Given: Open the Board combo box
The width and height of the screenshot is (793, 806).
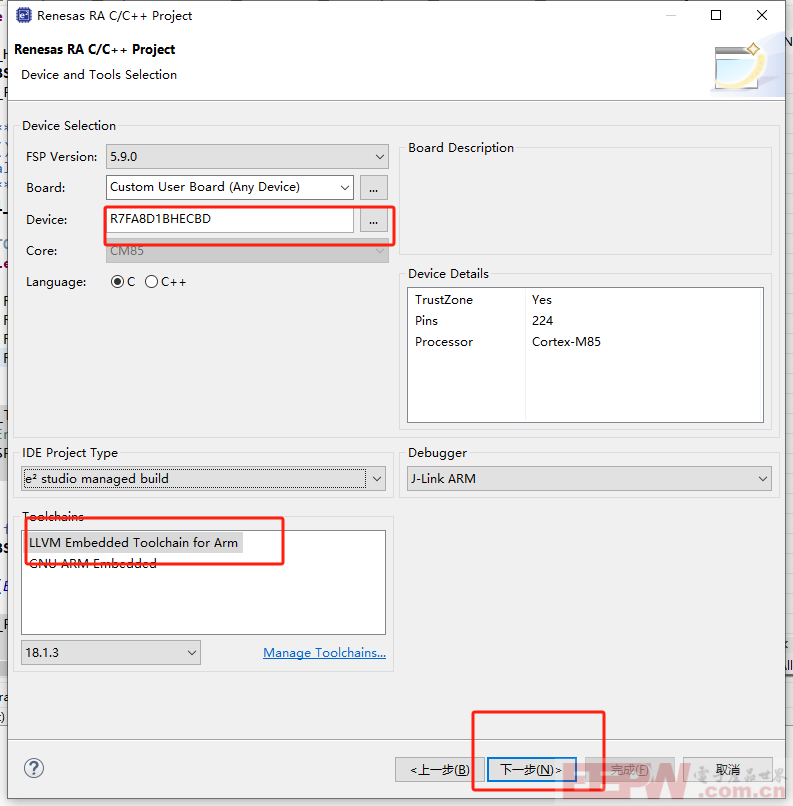Looking at the screenshot, I should pyautogui.click(x=230, y=187).
